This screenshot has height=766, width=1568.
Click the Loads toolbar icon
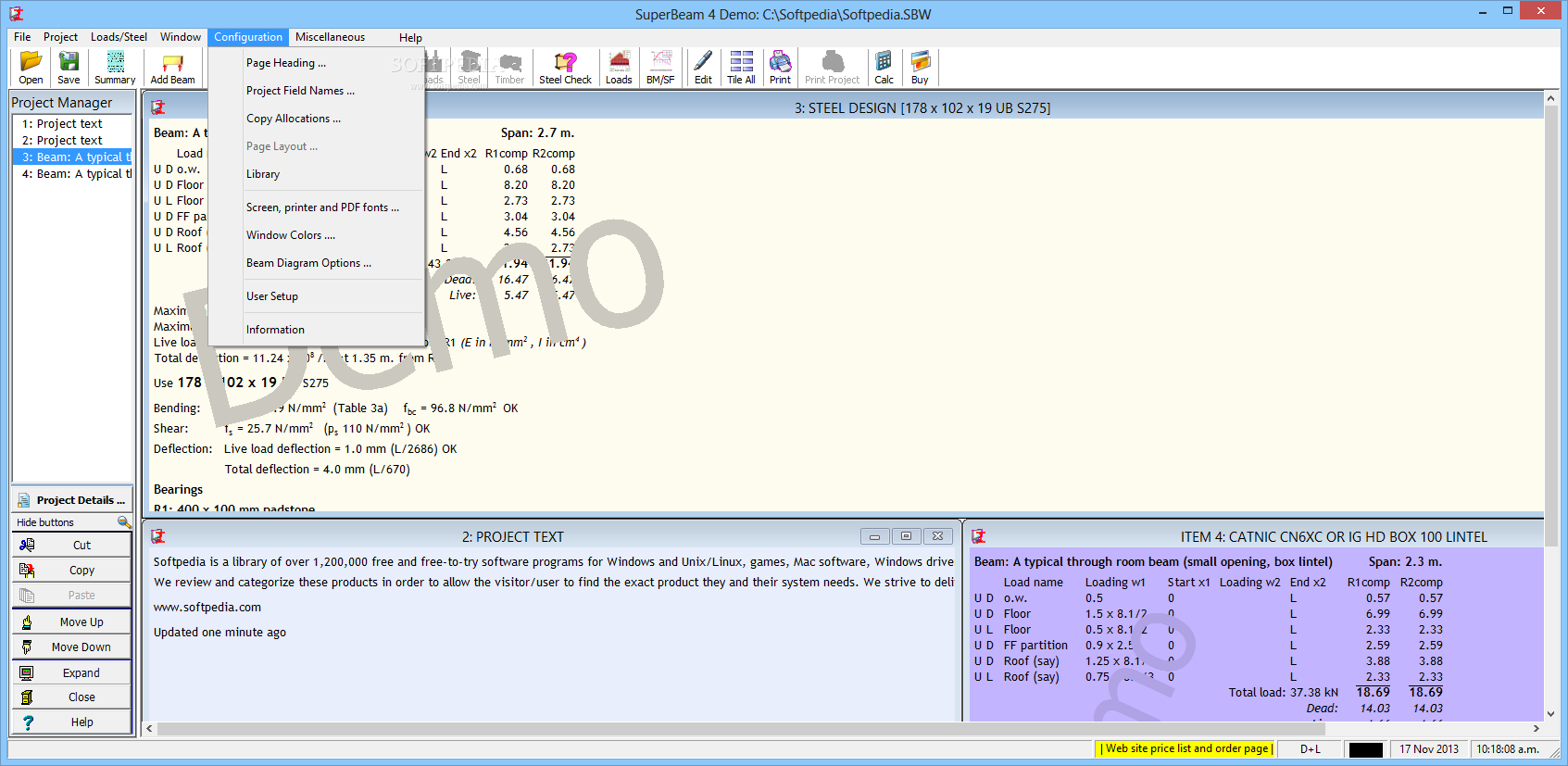click(619, 68)
